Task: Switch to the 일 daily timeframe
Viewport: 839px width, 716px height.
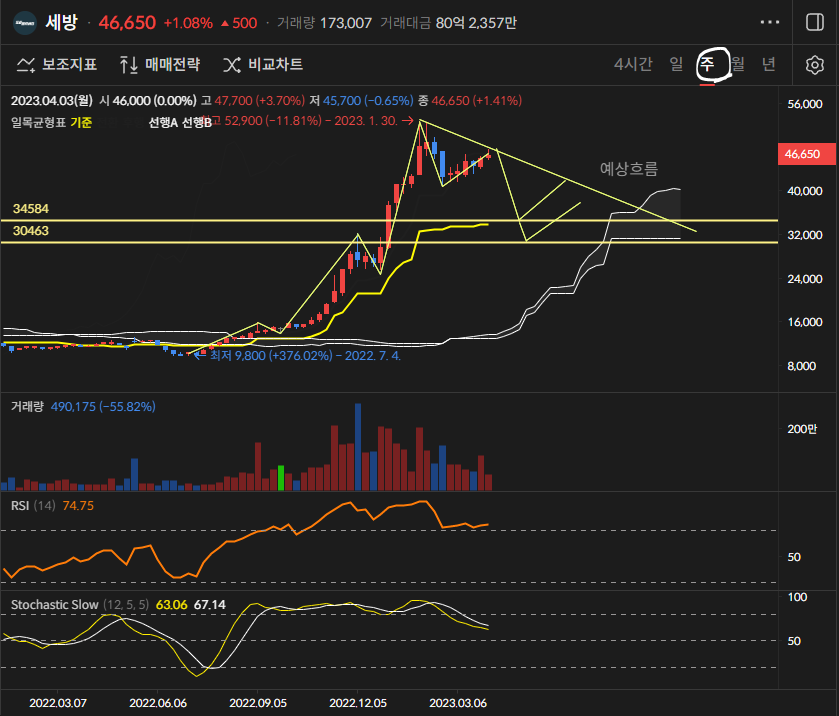Action: tap(676, 65)
